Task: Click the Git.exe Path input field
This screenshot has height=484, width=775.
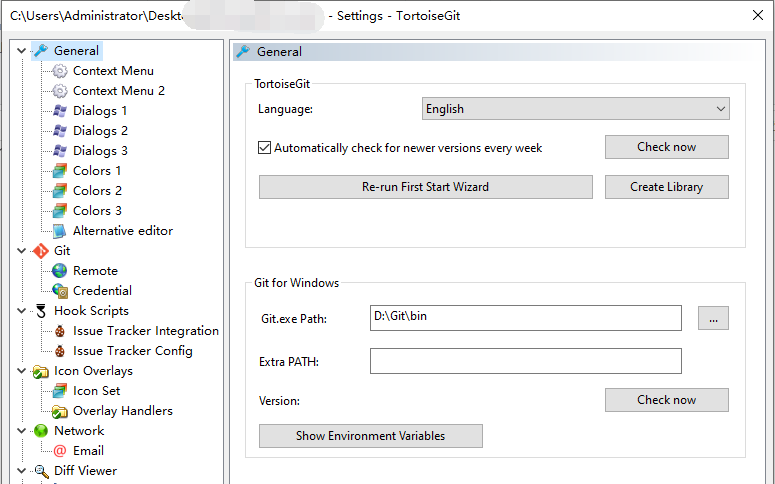Action: [x=525, y=318]
